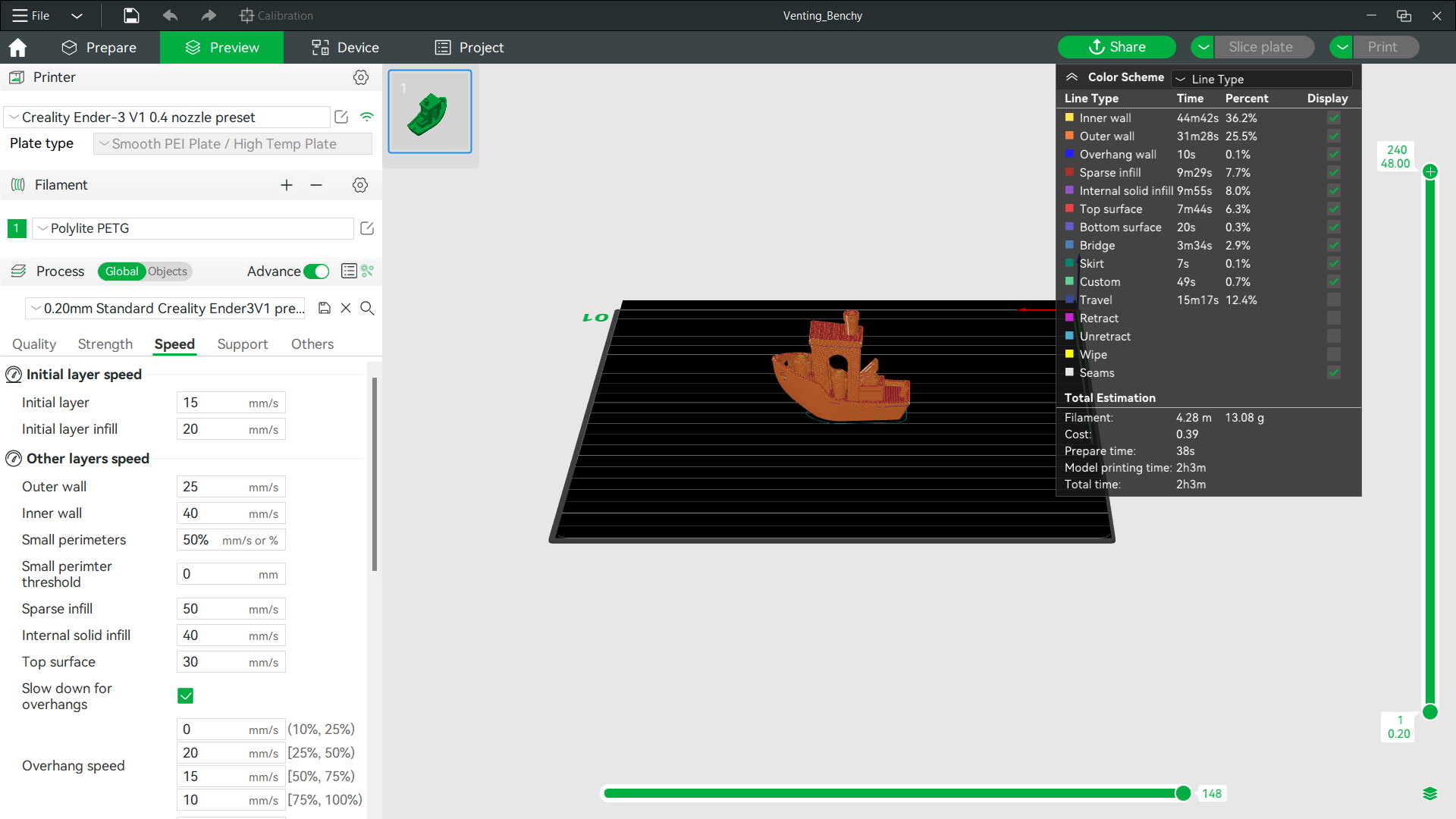Open printer settings gear icon
Screen dimensions: 1456x819
pos(361,77)
